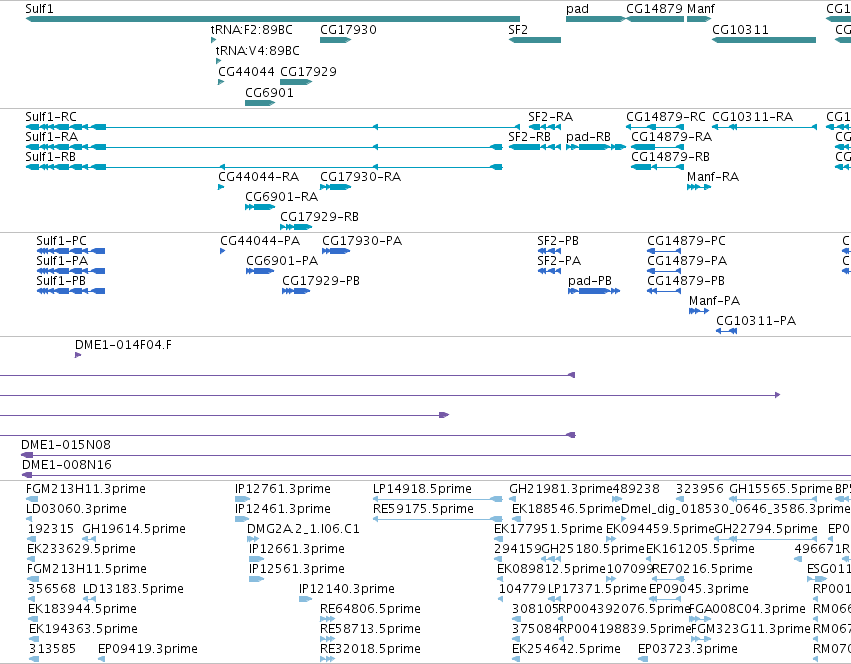Open the CG17929-PB protein feature
Screen dimensions: 851x664
pos(296,291)
